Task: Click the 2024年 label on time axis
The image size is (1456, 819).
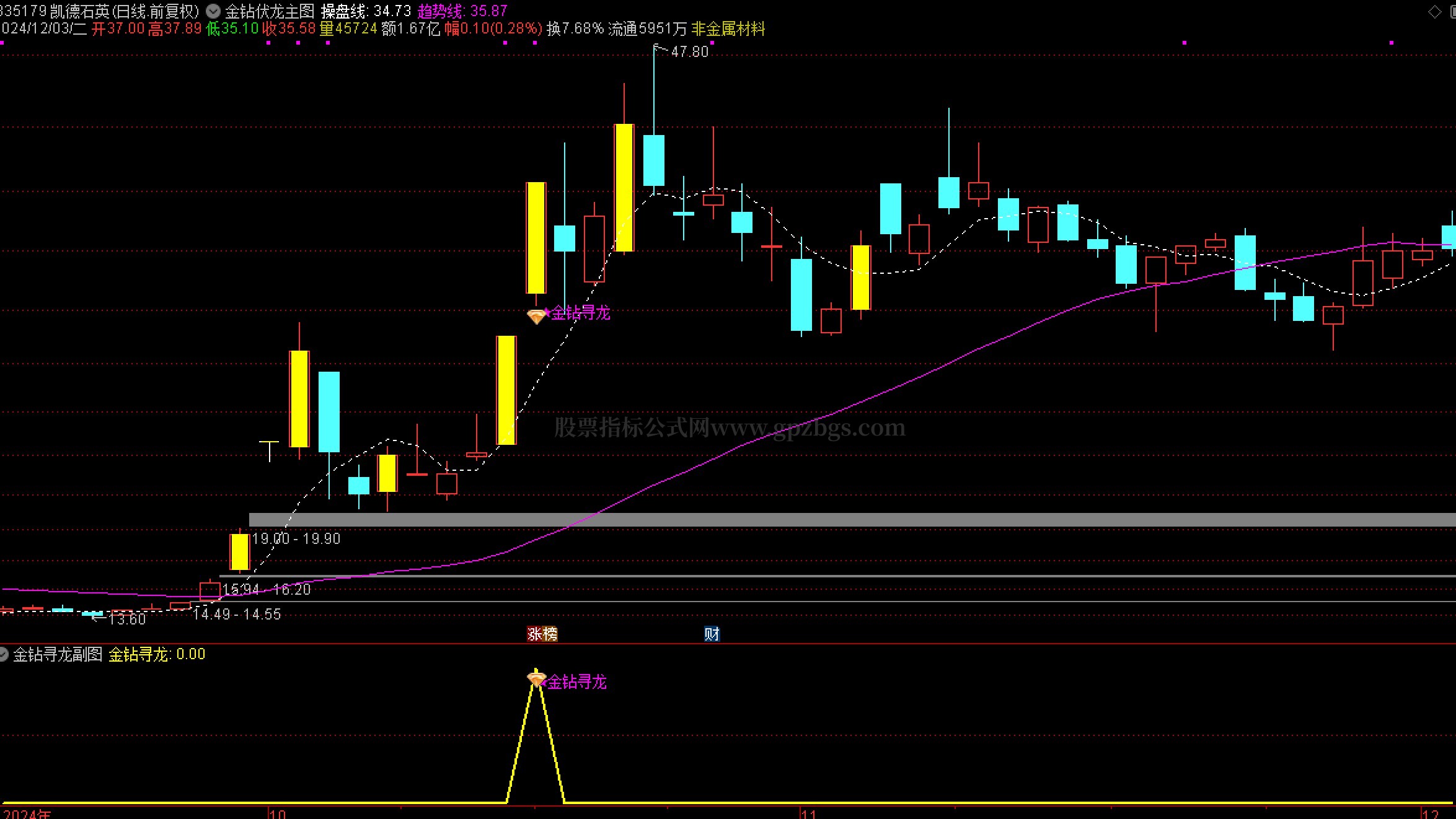Action: pos(28,813)
